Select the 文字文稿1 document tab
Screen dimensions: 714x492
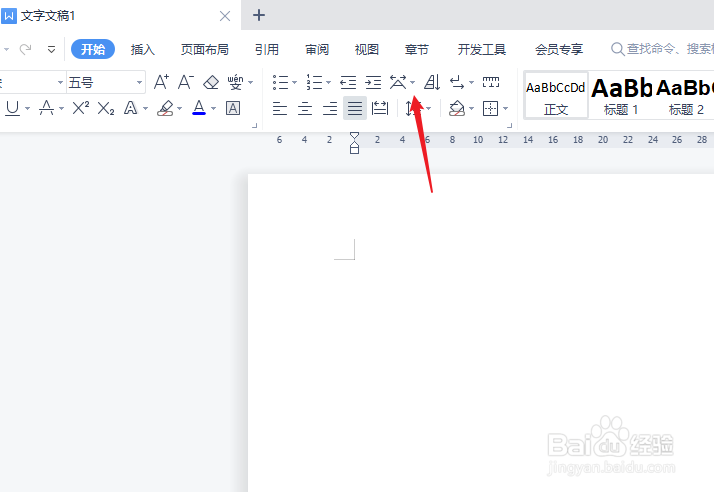120,15
